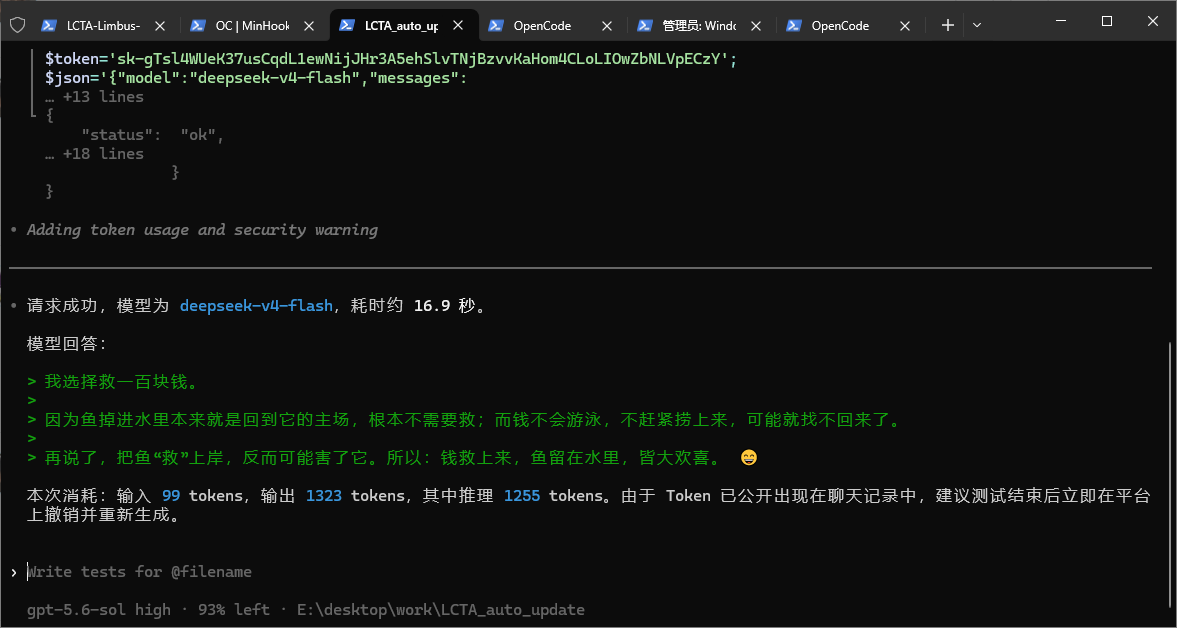This screenshot has width=1177, height=628.
Task: Maximize the terminal window
Action: tap(1106, 21)
